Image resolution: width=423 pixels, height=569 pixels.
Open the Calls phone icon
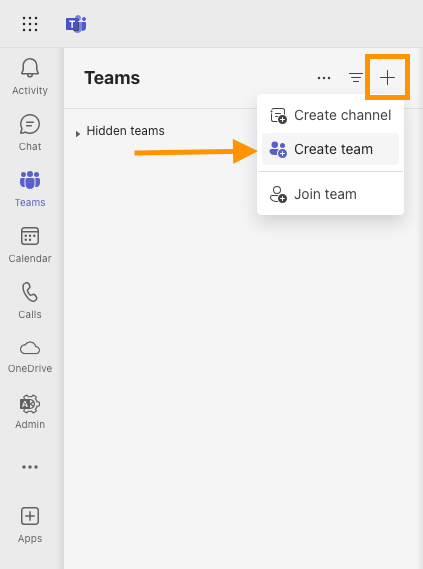click(30, 292)
